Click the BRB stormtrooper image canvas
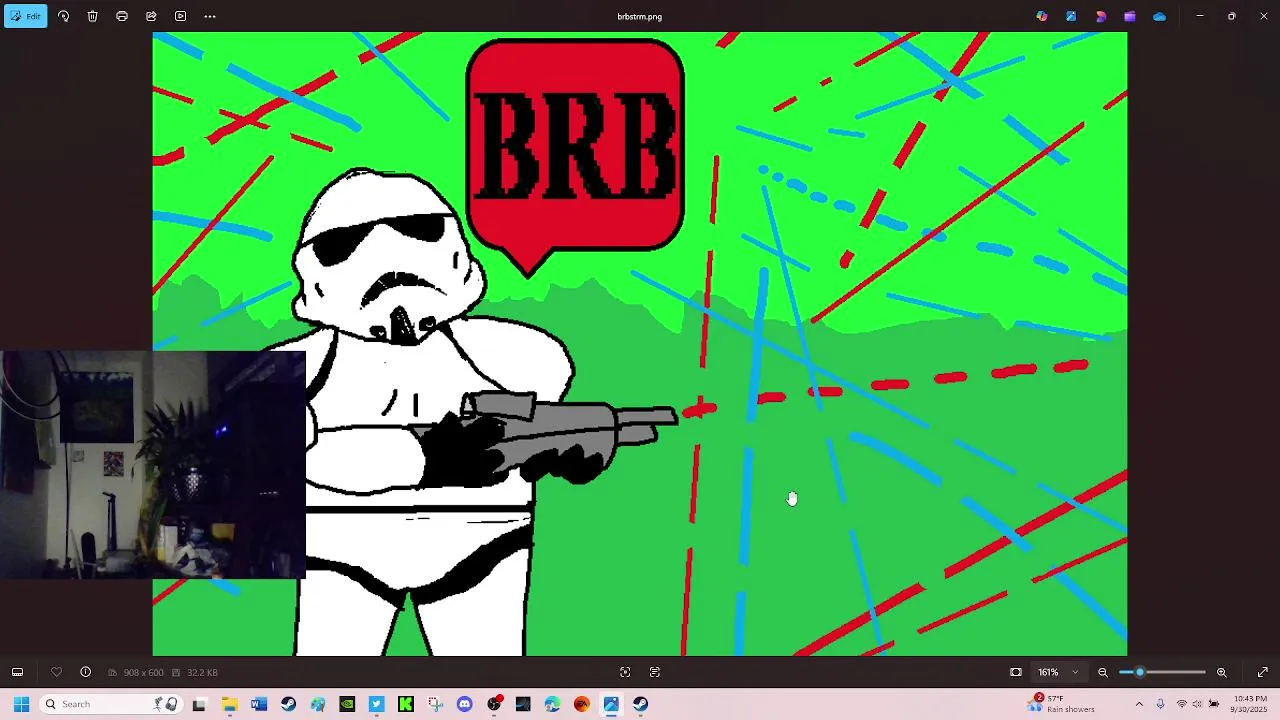The width and height of the screenshot is (1280, 720). point(640,344)
